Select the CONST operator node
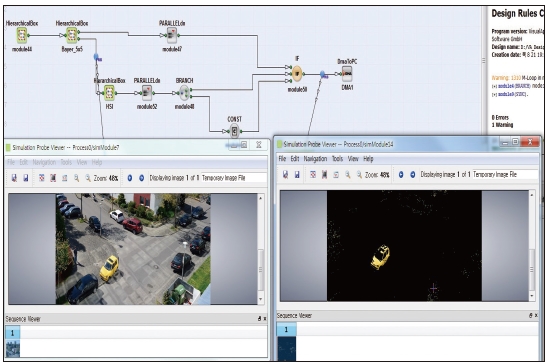This screenshot has width=548, height=364. point(235,131)
